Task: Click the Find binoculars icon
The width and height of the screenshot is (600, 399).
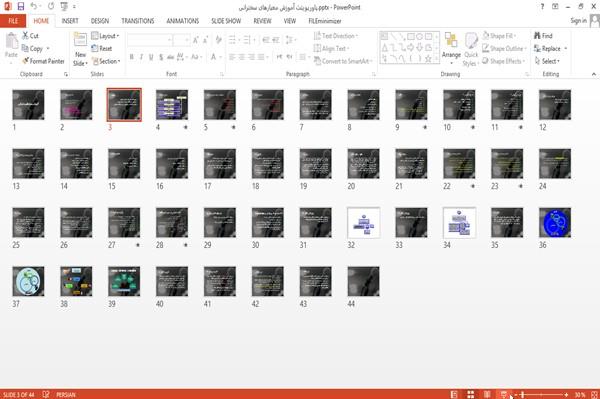Action: pyautogui.click(x=538, y=36)
